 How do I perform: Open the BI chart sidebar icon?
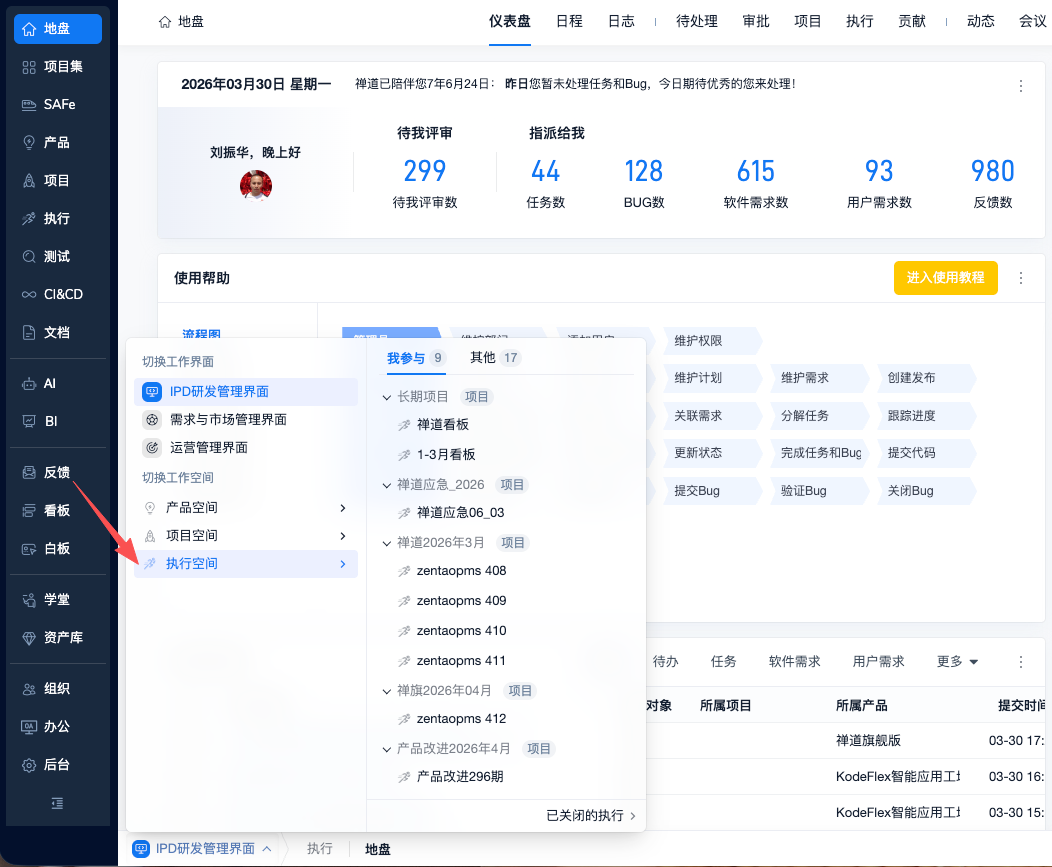pos(29,421)
